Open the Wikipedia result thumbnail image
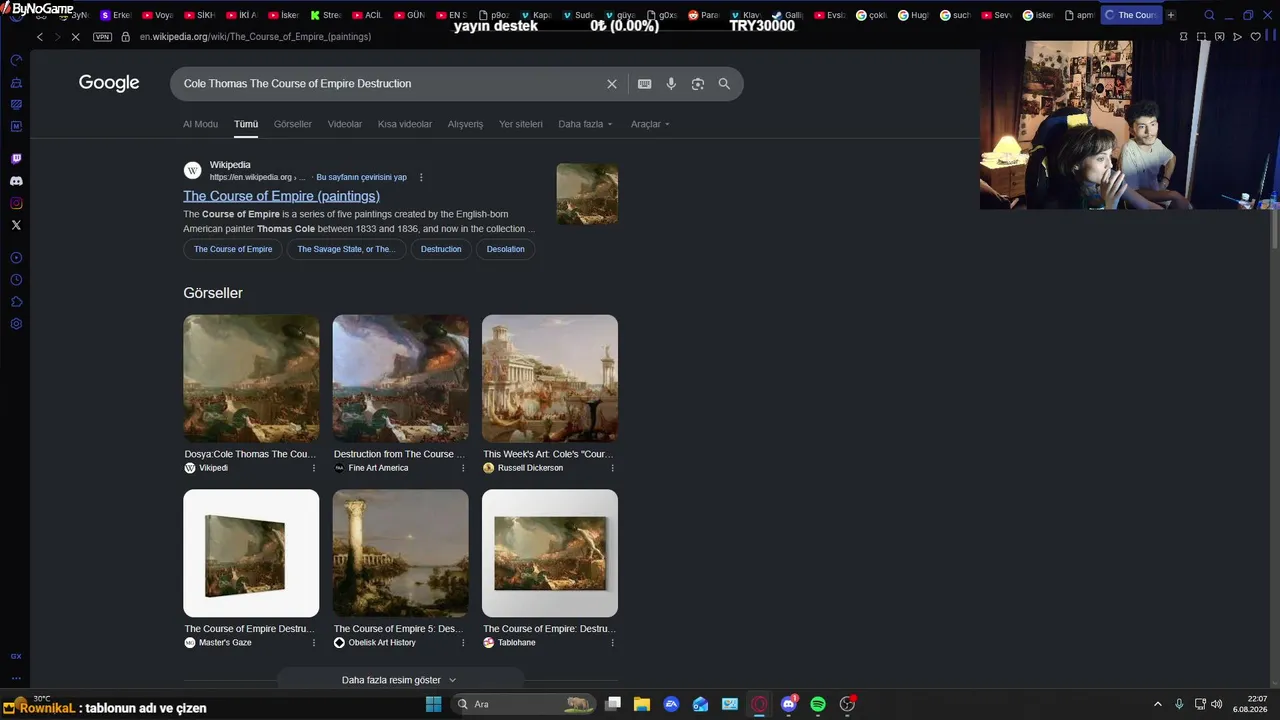The width and height of the screenshot is (1280, 720). pos(587,194)
